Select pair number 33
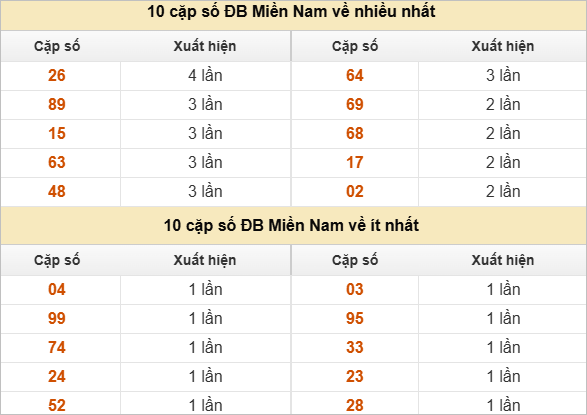The image size is (587, 415). pos(355,348)
